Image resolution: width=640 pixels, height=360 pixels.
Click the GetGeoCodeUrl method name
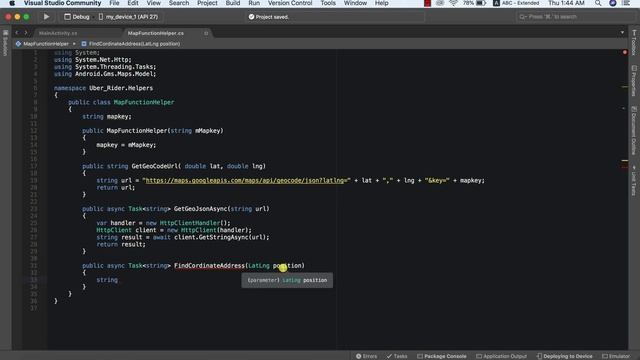click(155, 166)
